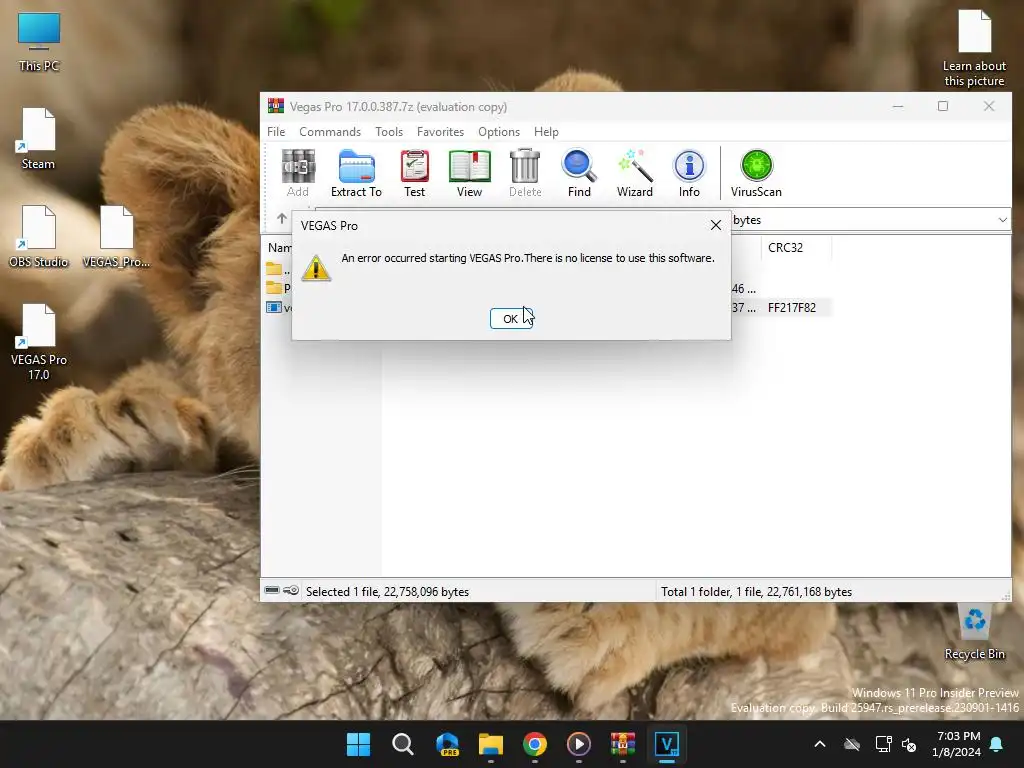Click the up one level arrow
1024x768 pixels.
[281, 218]
